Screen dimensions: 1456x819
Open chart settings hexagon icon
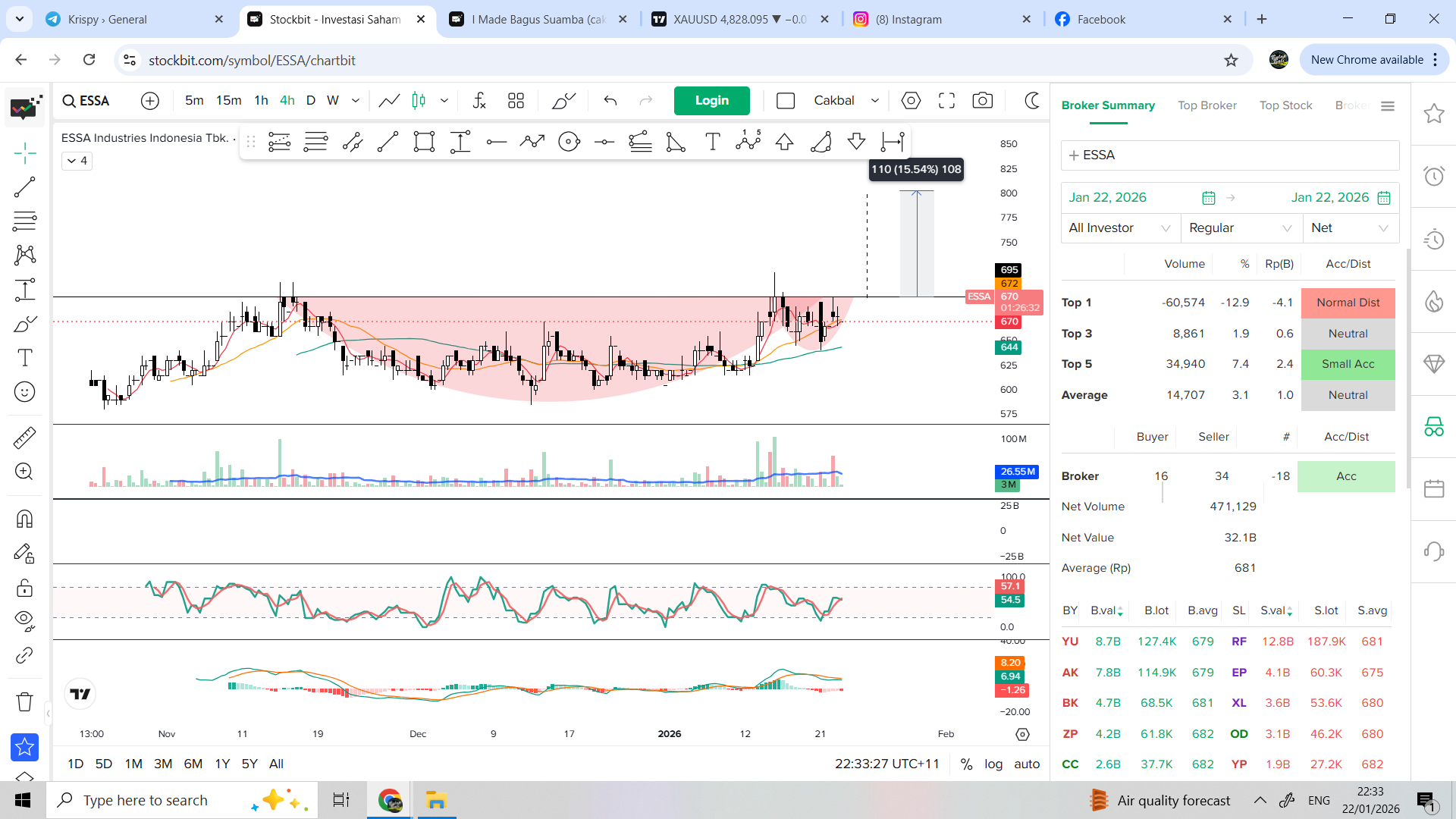pyautogui.click(x=911, y=101)
